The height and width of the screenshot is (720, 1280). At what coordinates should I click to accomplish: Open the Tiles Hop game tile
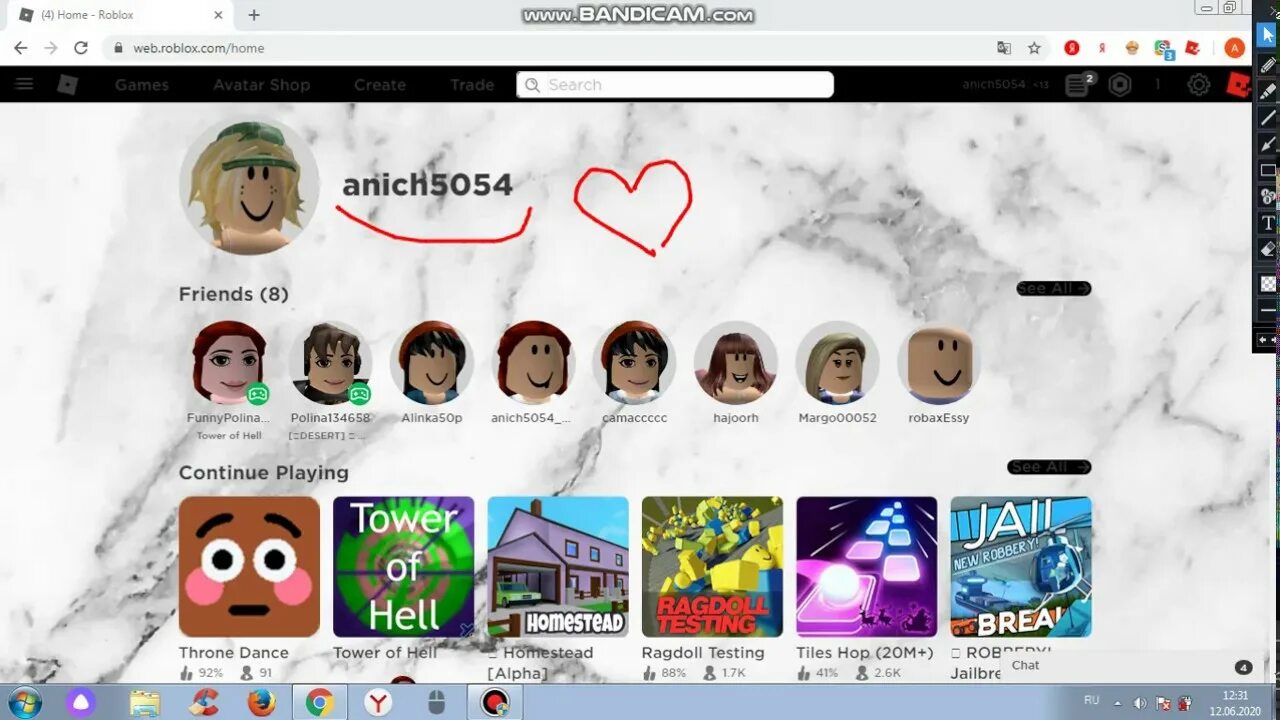coord(867,567)
